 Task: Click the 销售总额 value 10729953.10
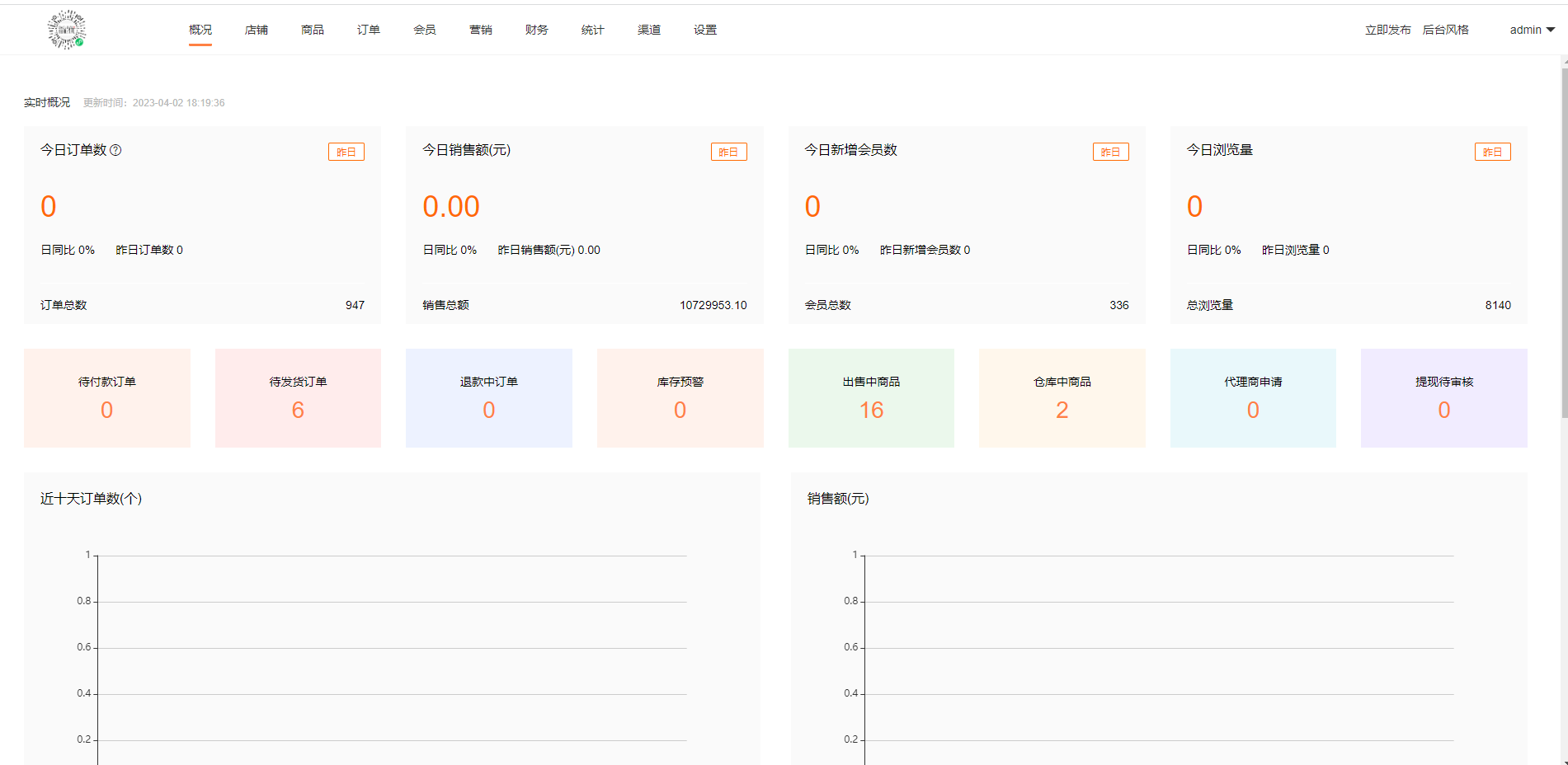pyautogui.click(x=713, y=305)
